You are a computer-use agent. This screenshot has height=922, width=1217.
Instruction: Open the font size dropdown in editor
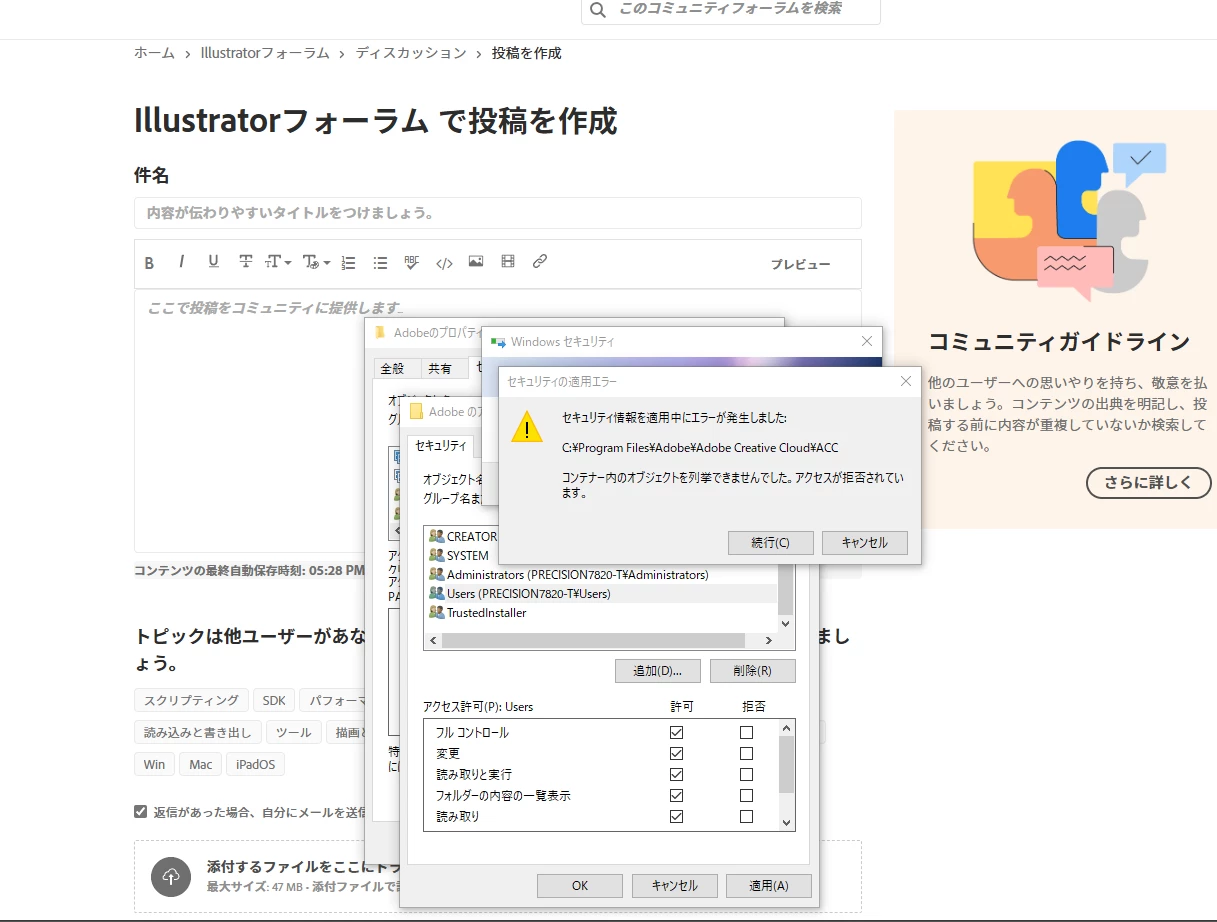pyautogui.click(x=277, y=262)
